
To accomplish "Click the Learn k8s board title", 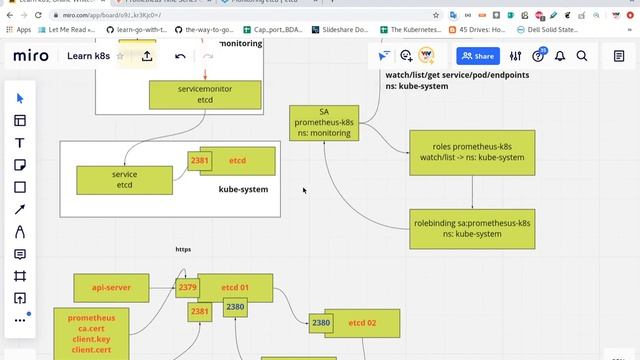I will tap(88, 56).
